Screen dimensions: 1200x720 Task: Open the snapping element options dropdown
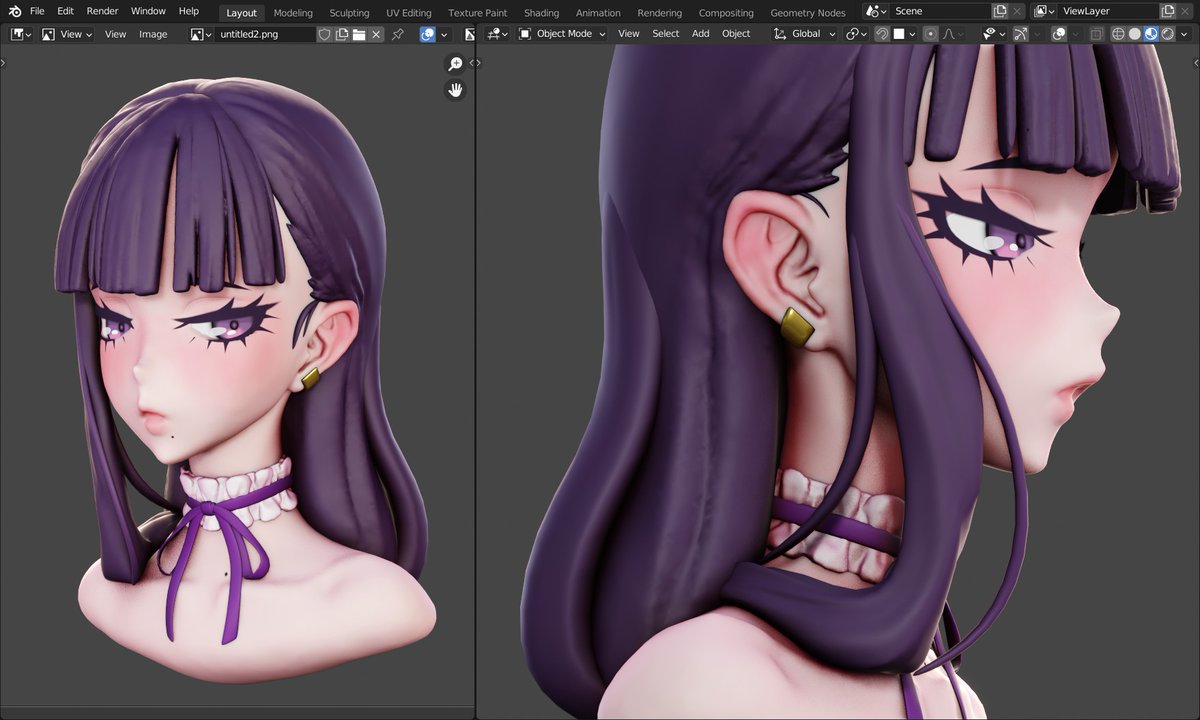coord(905,34)
